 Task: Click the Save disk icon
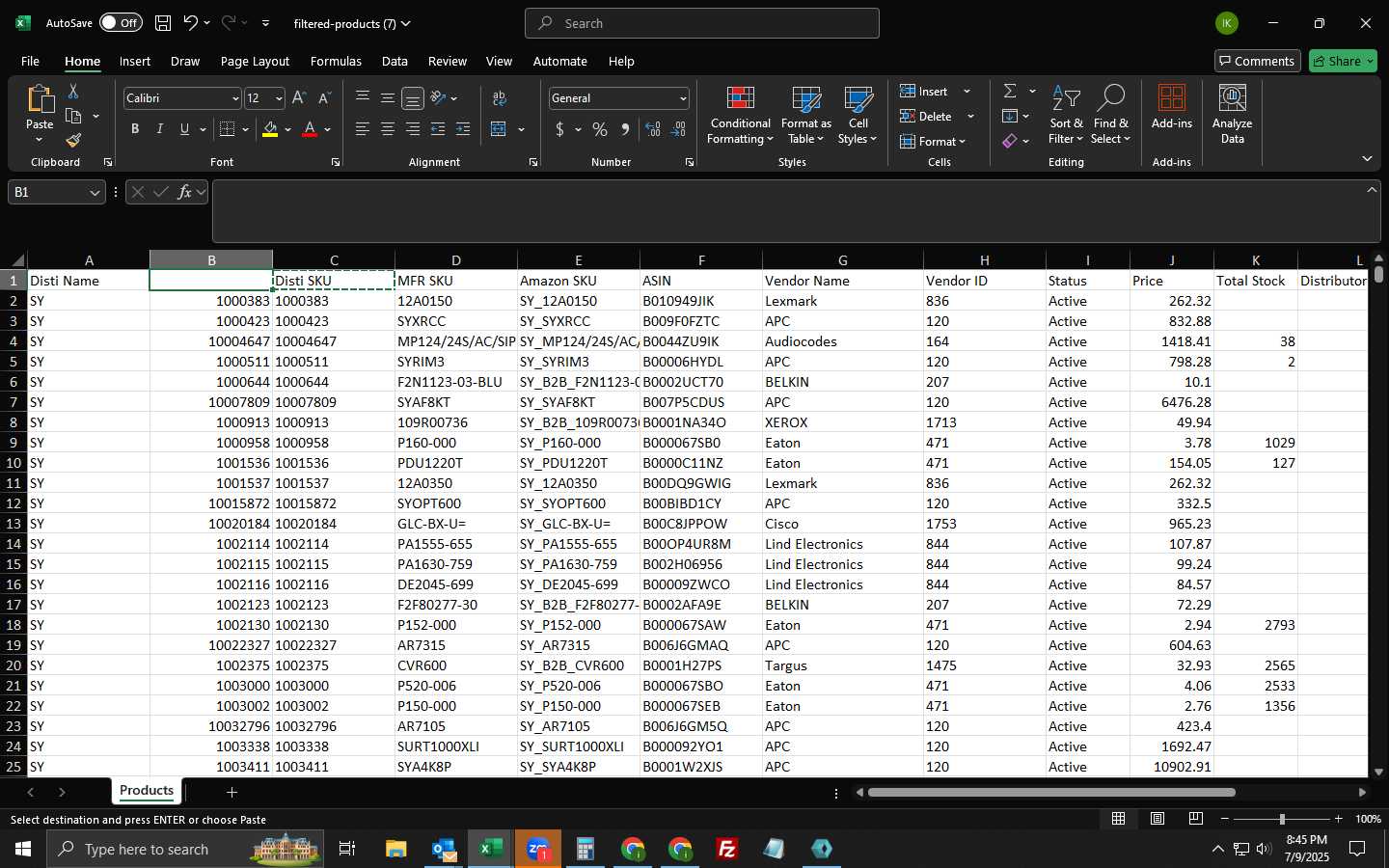click(x=163, y=23)
